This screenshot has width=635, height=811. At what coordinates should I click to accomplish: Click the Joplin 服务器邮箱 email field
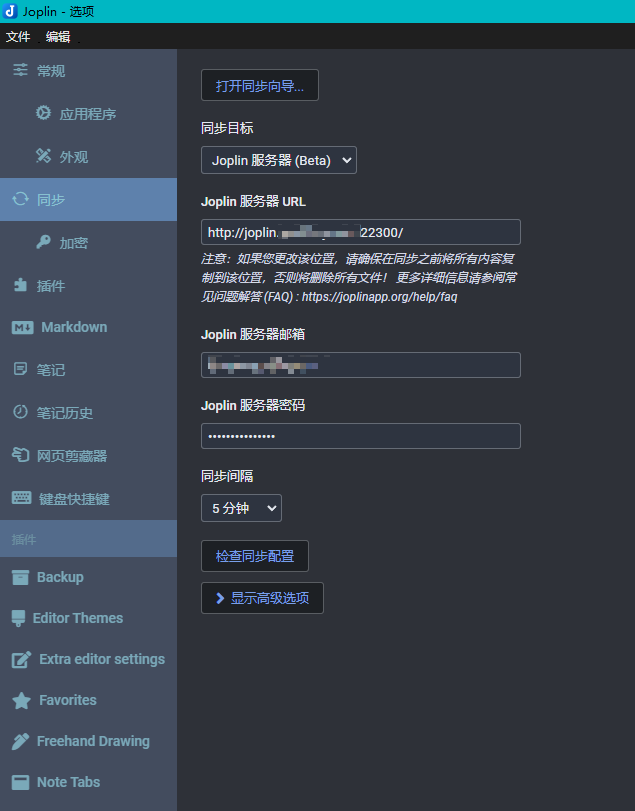[361, 365]
